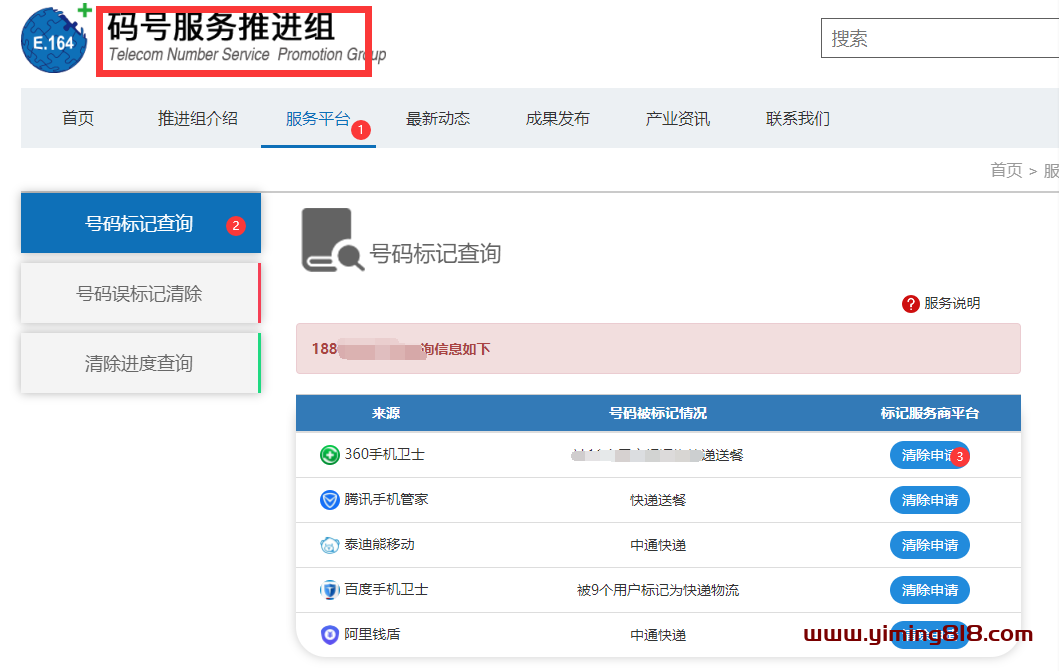The image size is (1059, 671).
Task: Open the 首页 navigation tab
Action: click(x=78, y=119)
